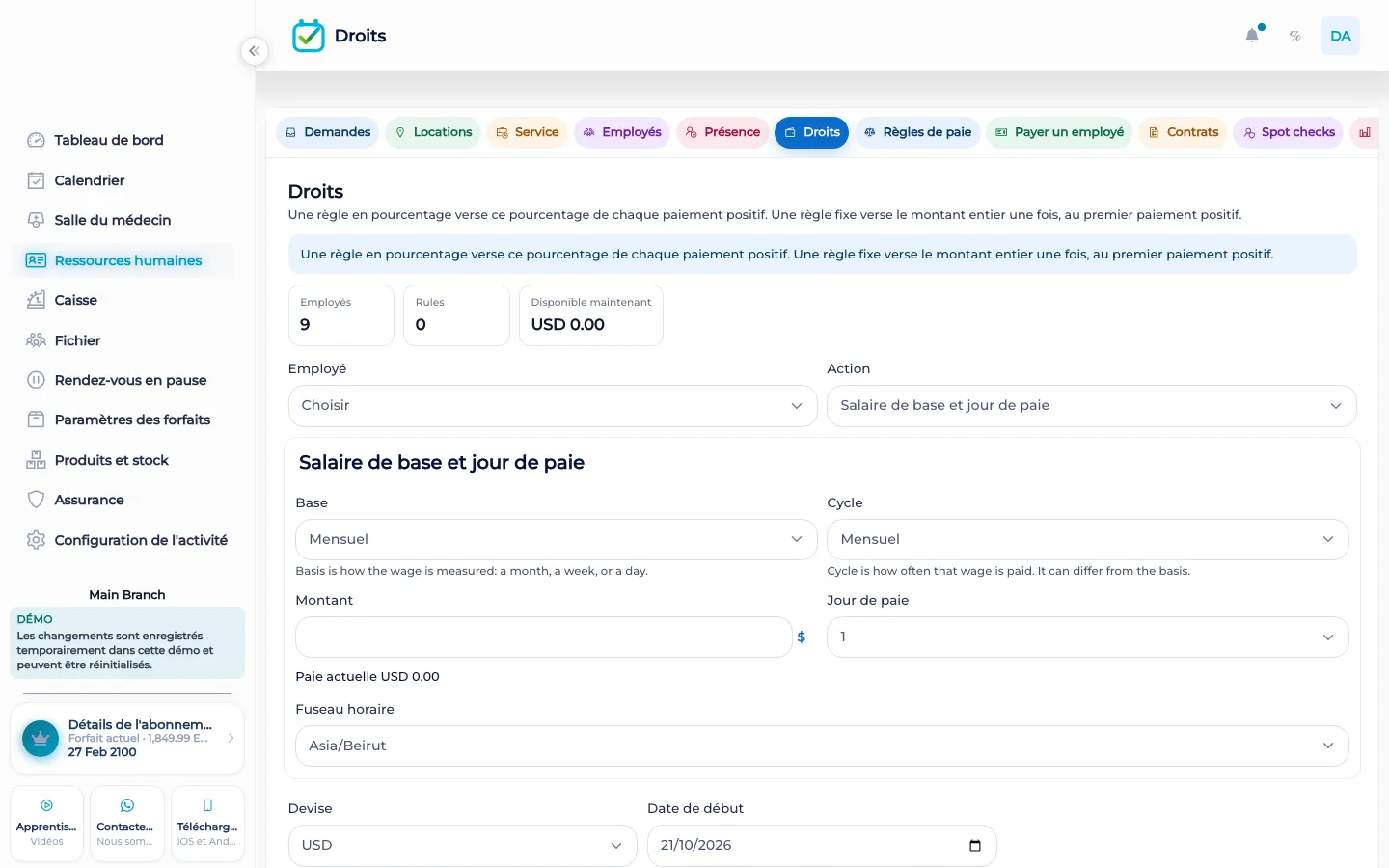Click the Assurance shield icon
This screenshot has height=868, width=1389.
[36, 500]
